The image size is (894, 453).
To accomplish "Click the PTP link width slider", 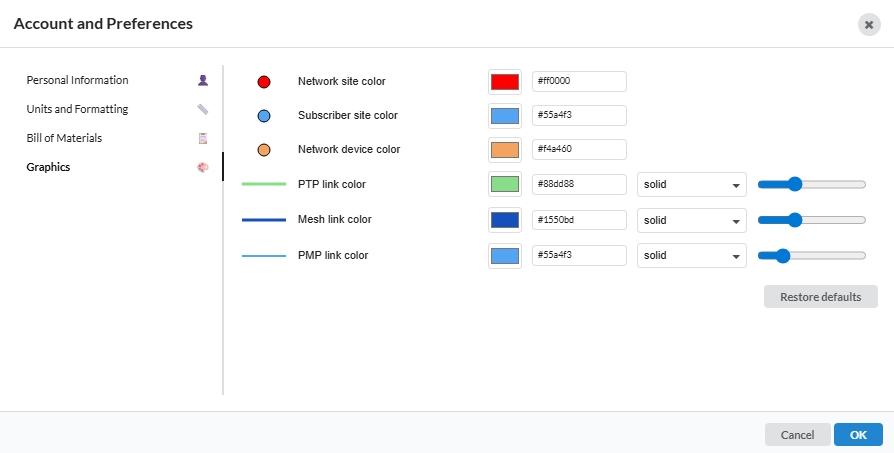I will 812,184.
